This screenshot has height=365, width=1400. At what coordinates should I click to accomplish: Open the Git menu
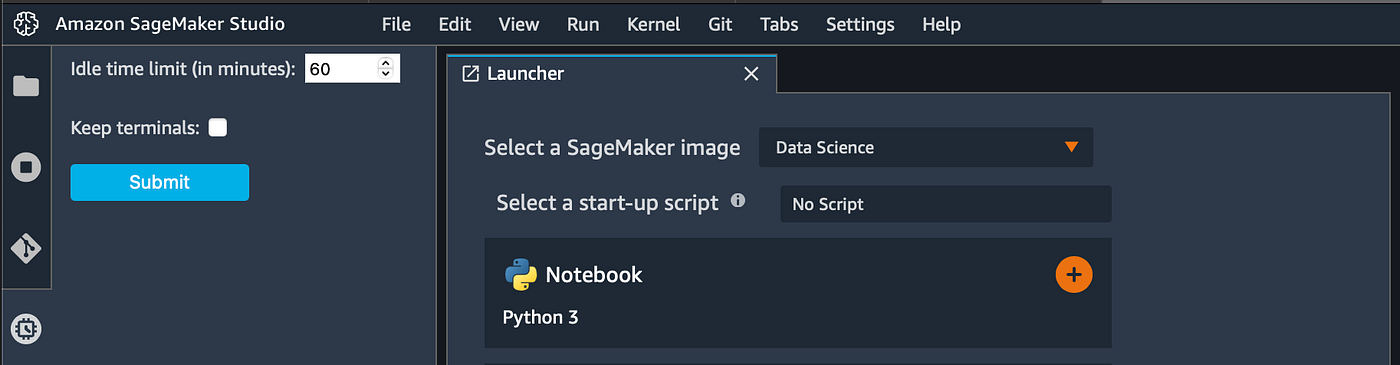point(720,24)
